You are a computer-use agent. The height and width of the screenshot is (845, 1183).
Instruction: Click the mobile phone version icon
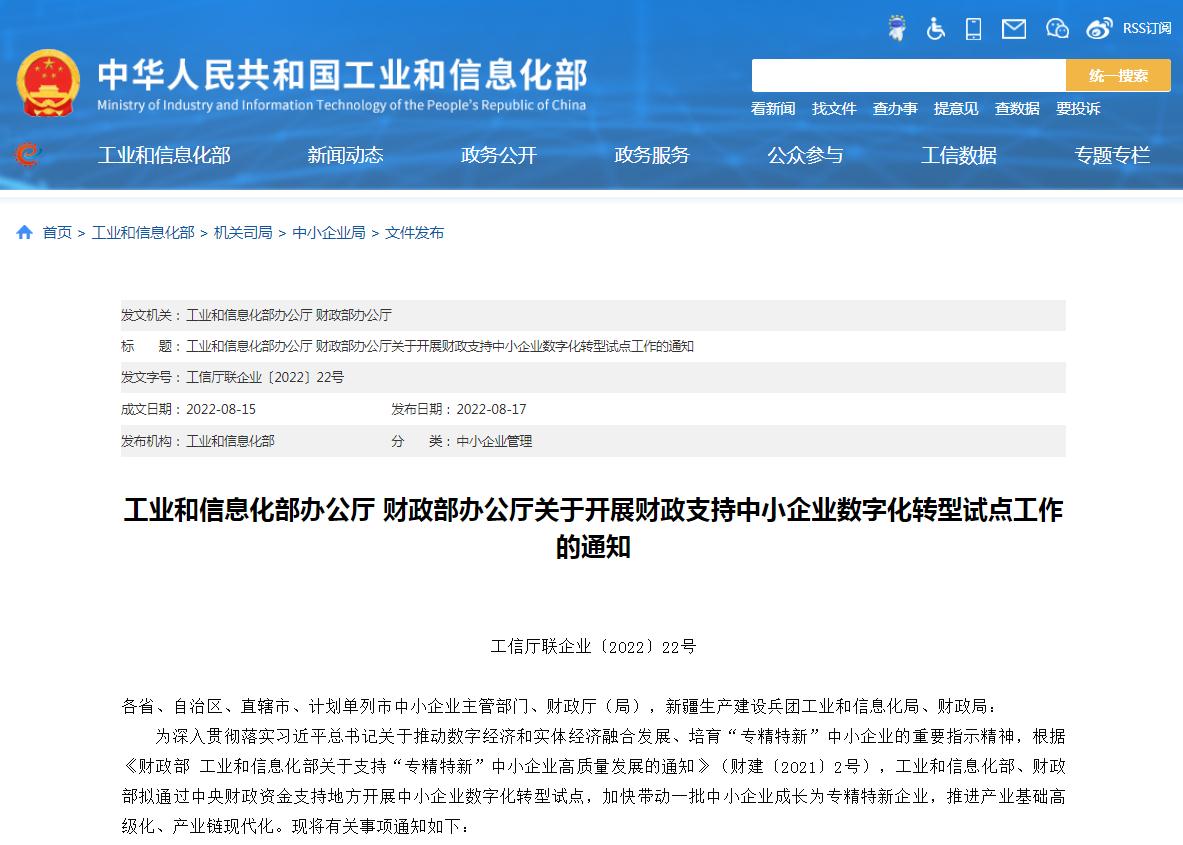point(973,28)
